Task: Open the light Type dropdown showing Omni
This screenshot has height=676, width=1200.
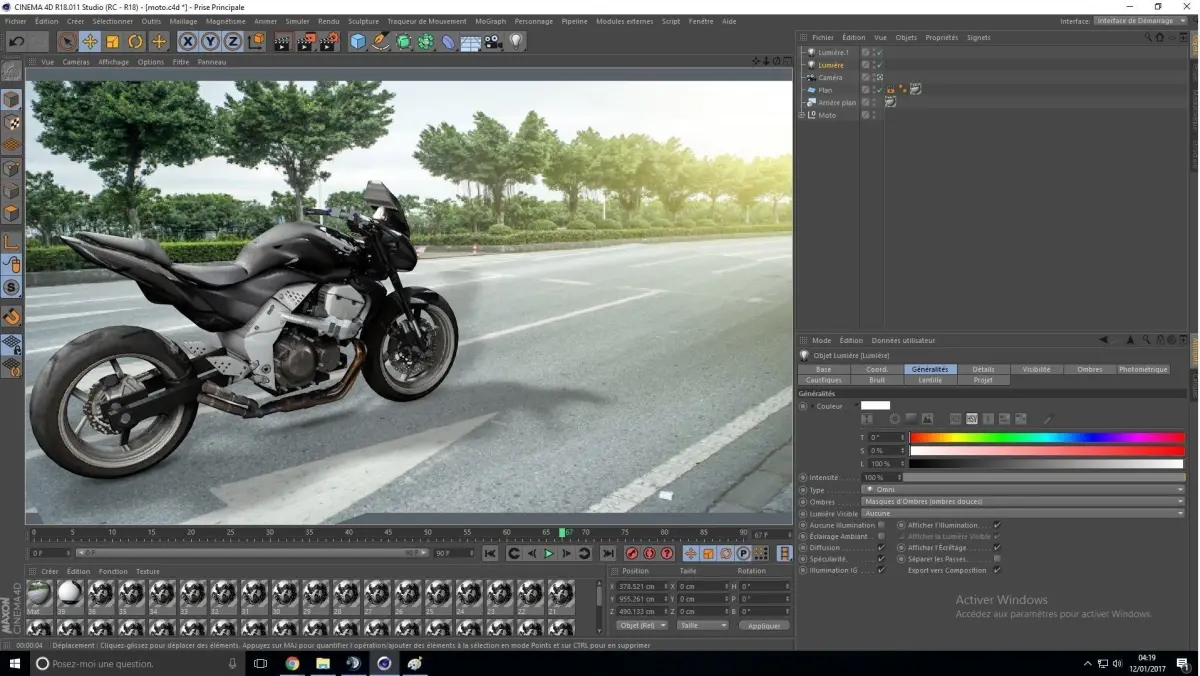Action: [1022, 490]
